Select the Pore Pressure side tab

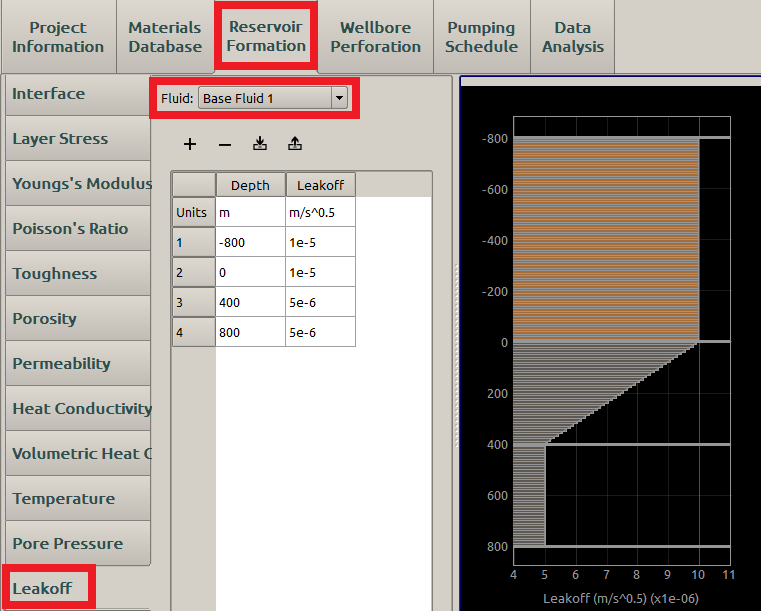(x=78, y=544)
